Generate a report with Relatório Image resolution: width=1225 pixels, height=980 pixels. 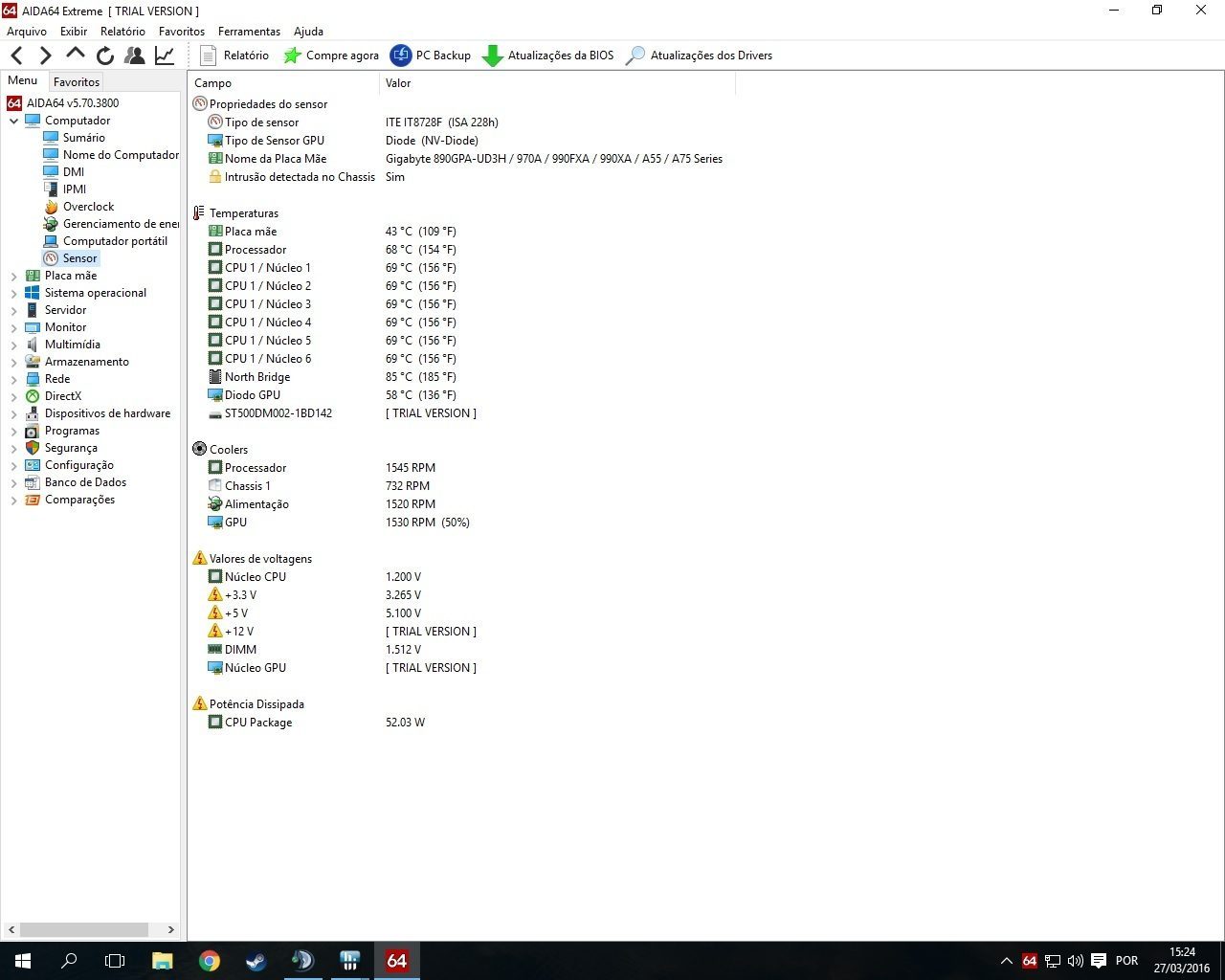click(234, 56)
